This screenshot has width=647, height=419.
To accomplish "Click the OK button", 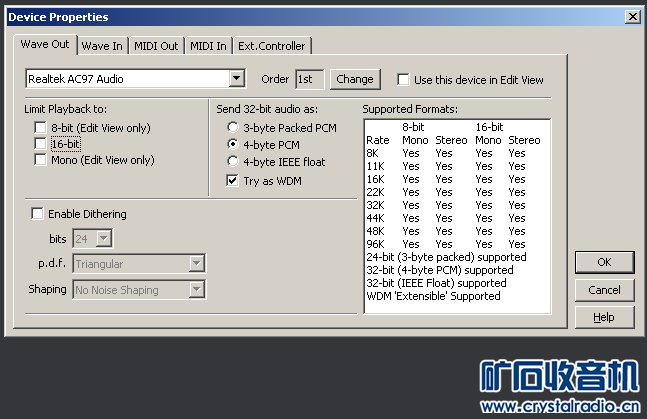I will pyautogui.click(x=604, y=262).
